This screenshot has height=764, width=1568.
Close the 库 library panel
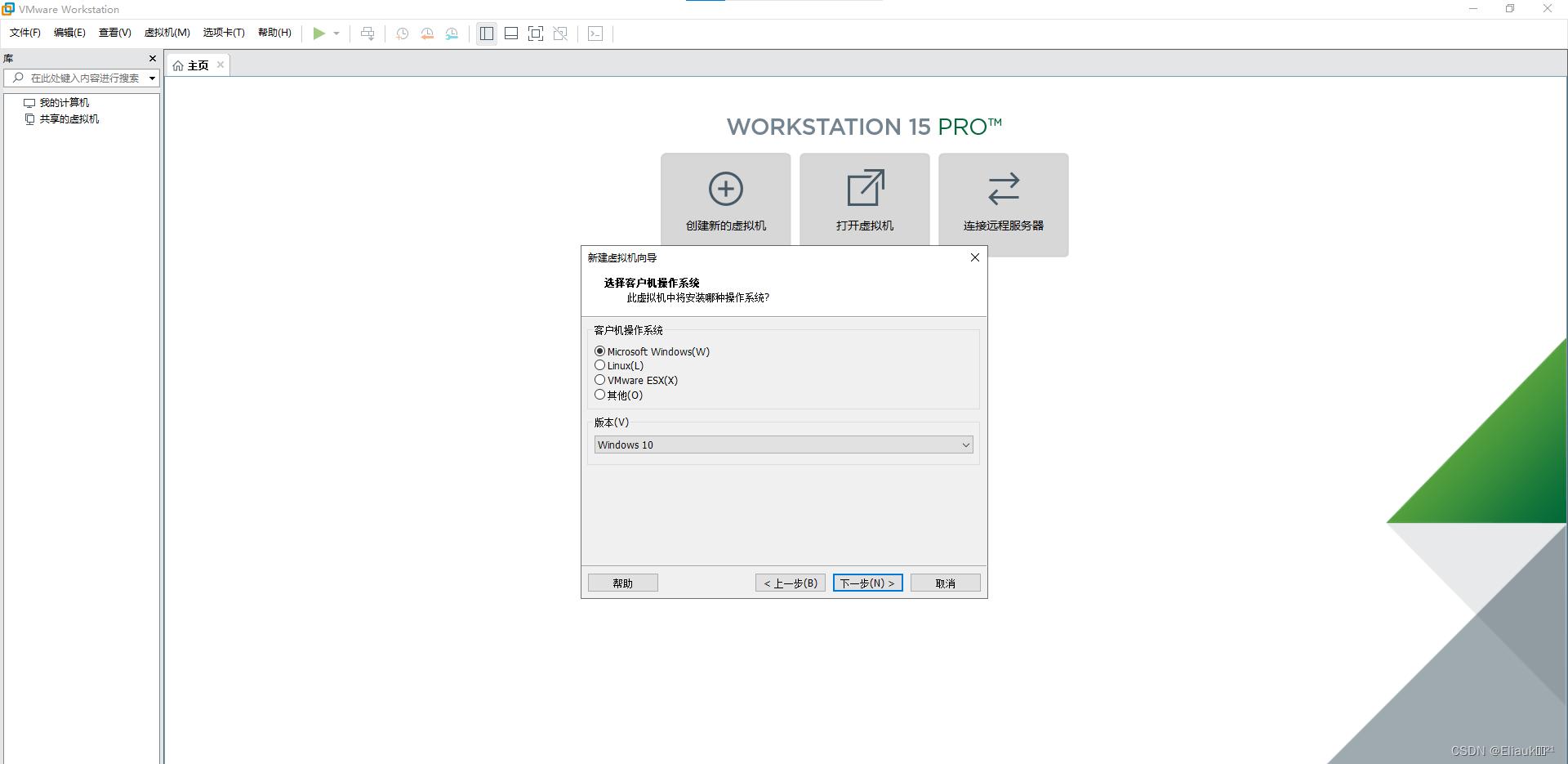point(153,58)
